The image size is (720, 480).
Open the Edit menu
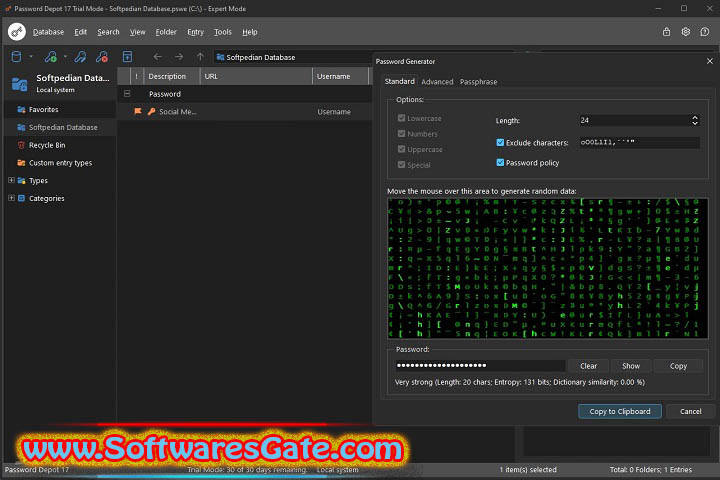pos(80,32)
